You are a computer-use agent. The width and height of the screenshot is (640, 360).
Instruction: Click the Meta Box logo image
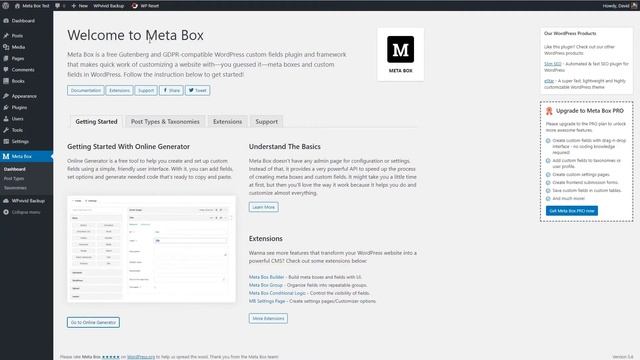(x=400, y=54)
